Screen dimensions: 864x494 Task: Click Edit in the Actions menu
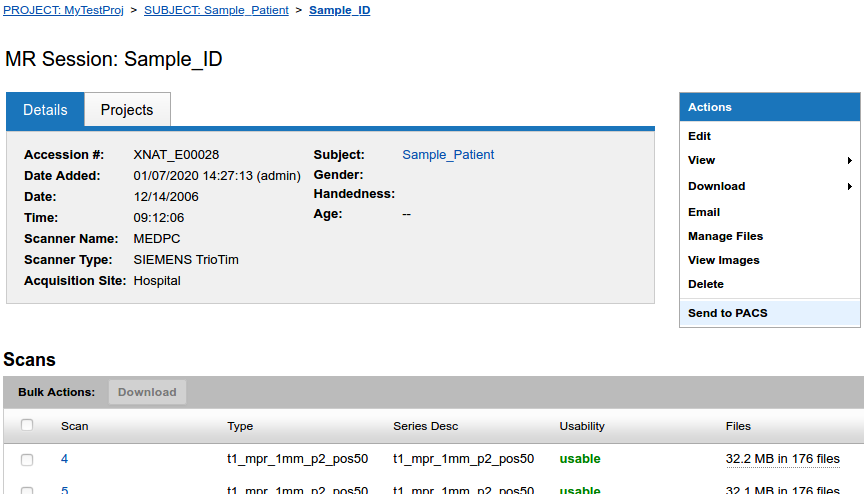(700, 136)
